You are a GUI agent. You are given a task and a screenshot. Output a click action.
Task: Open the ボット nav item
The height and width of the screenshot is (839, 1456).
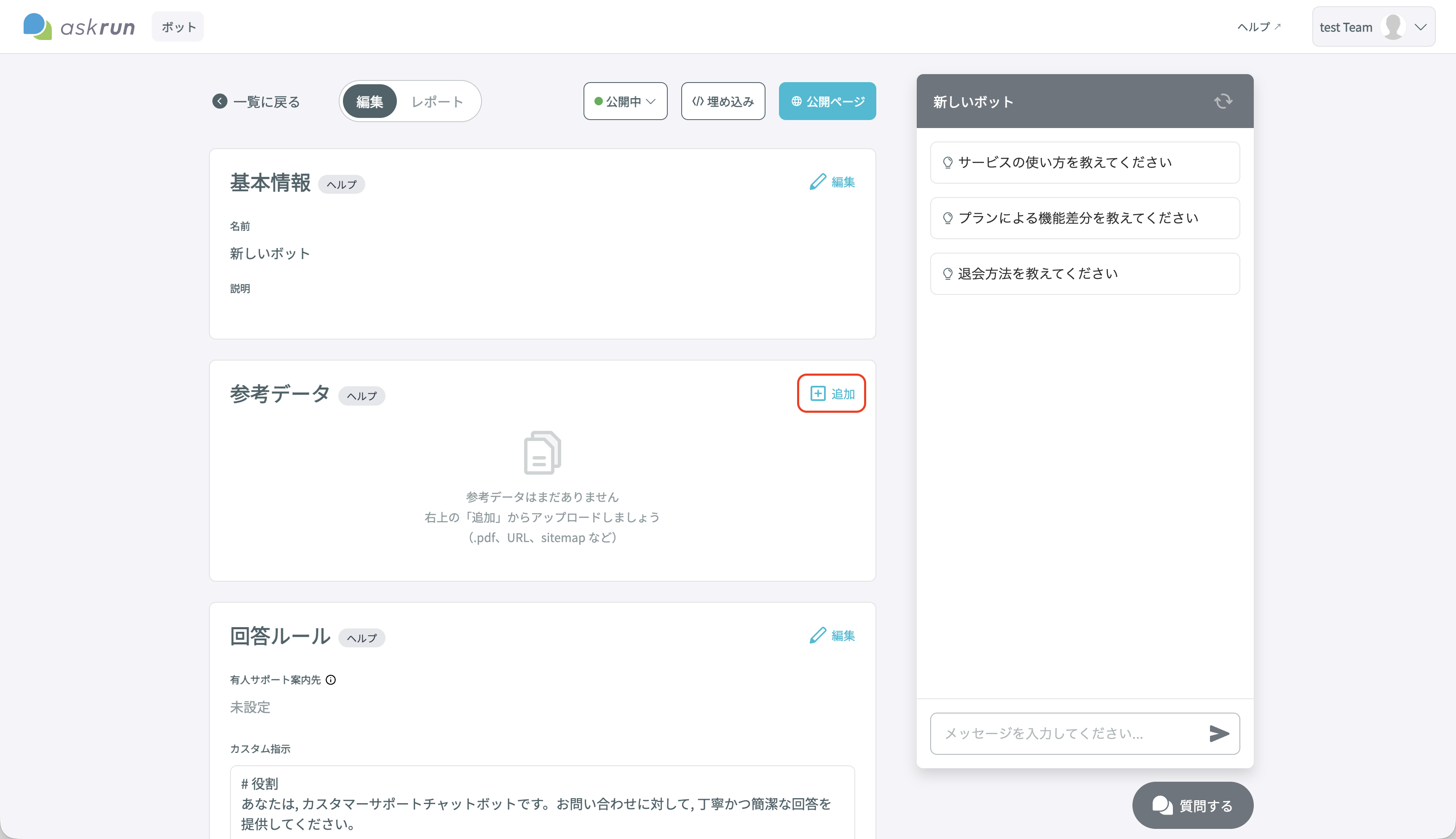[178, 27]
